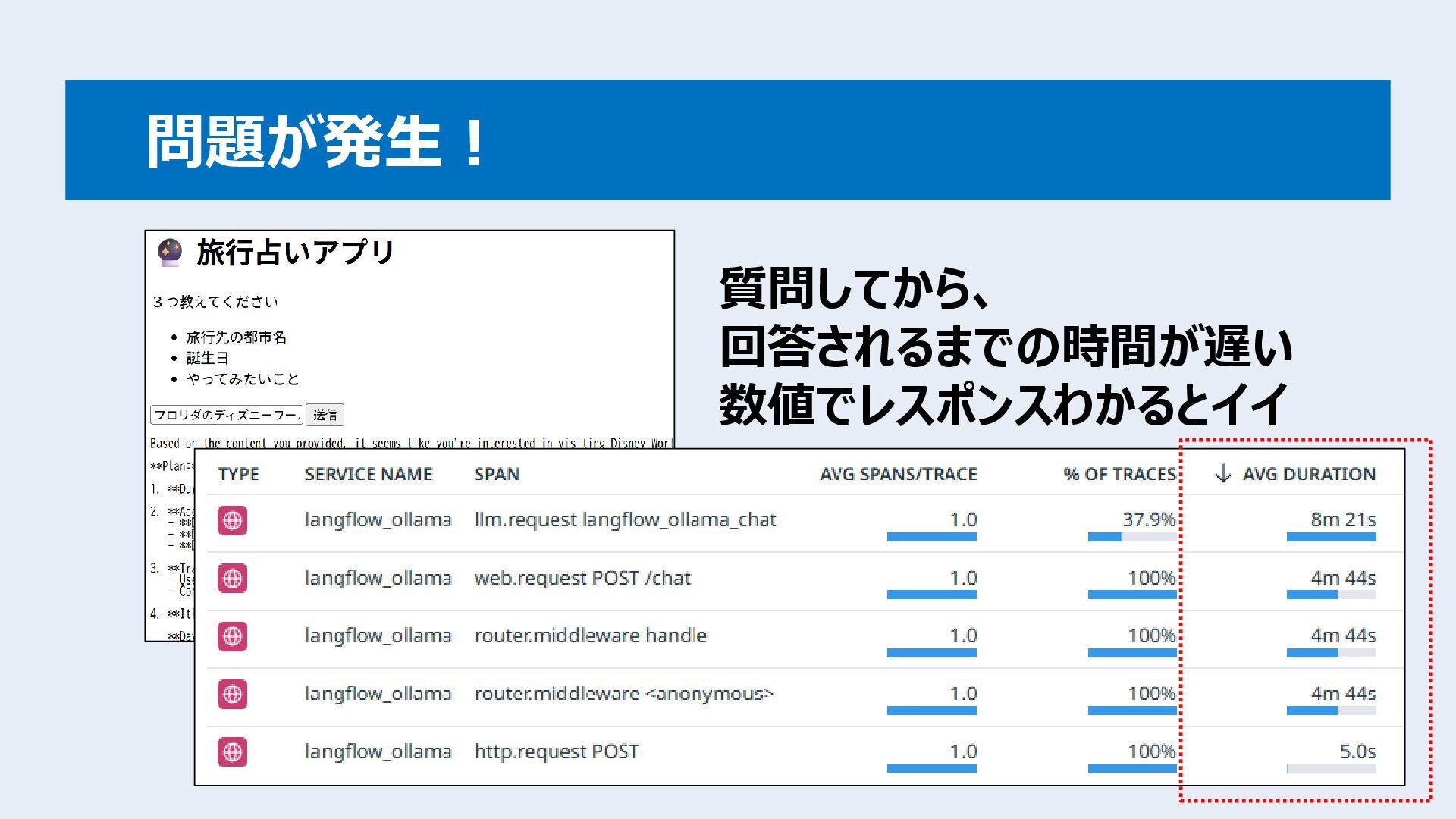Click the crystal ball icon beside 旅行占いアプリ
Viewport: 1456px width, 819px height.
(x=170, y=253)
